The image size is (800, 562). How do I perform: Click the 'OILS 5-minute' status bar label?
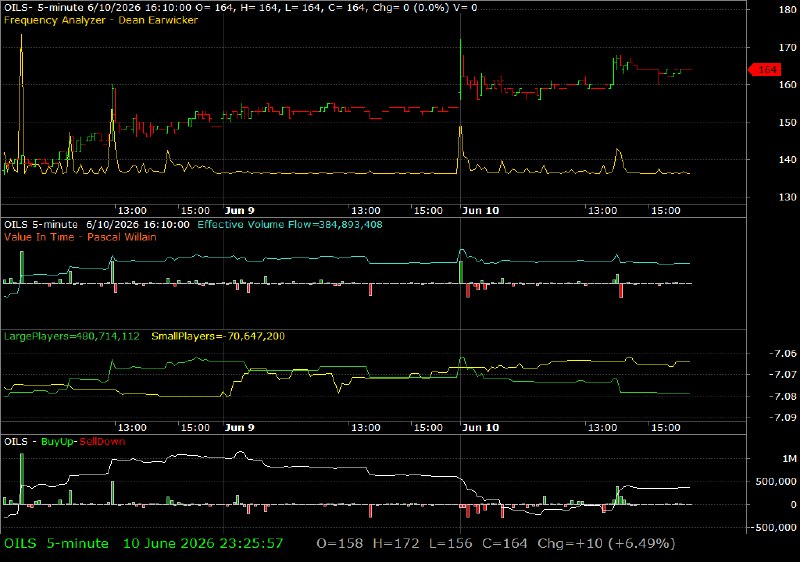pos(56,544)
